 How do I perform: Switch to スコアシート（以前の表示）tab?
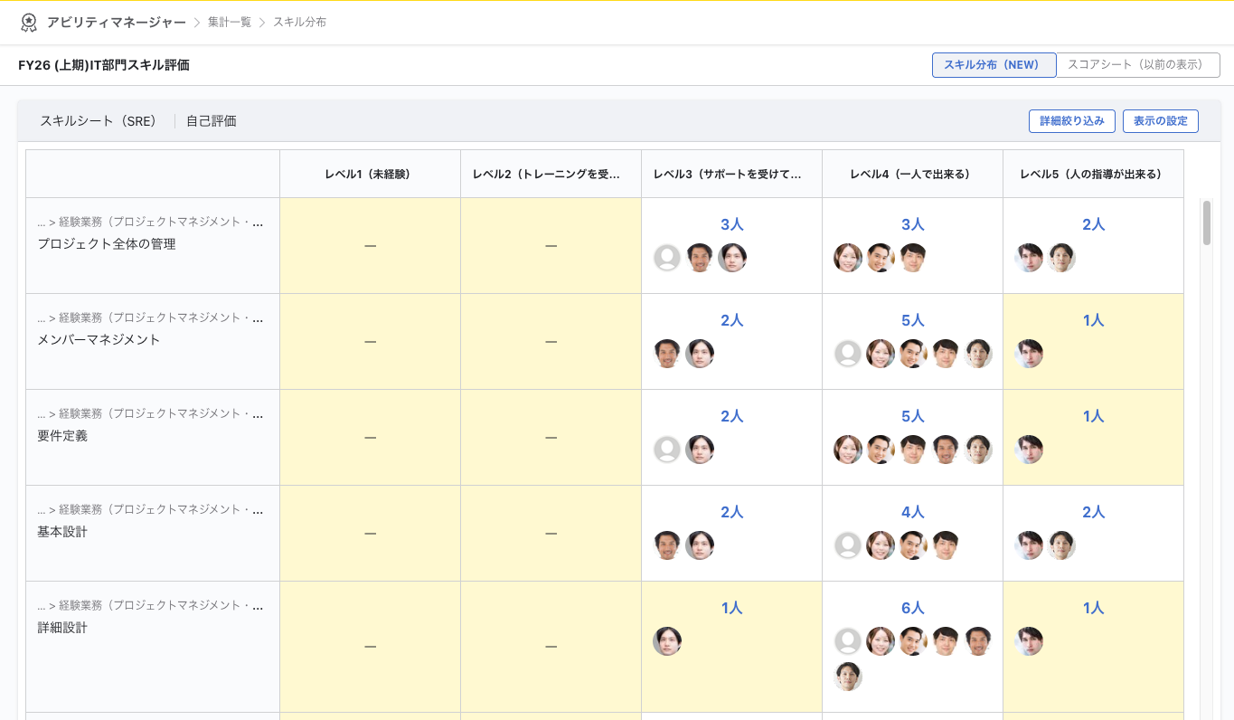coord(1138,65)
